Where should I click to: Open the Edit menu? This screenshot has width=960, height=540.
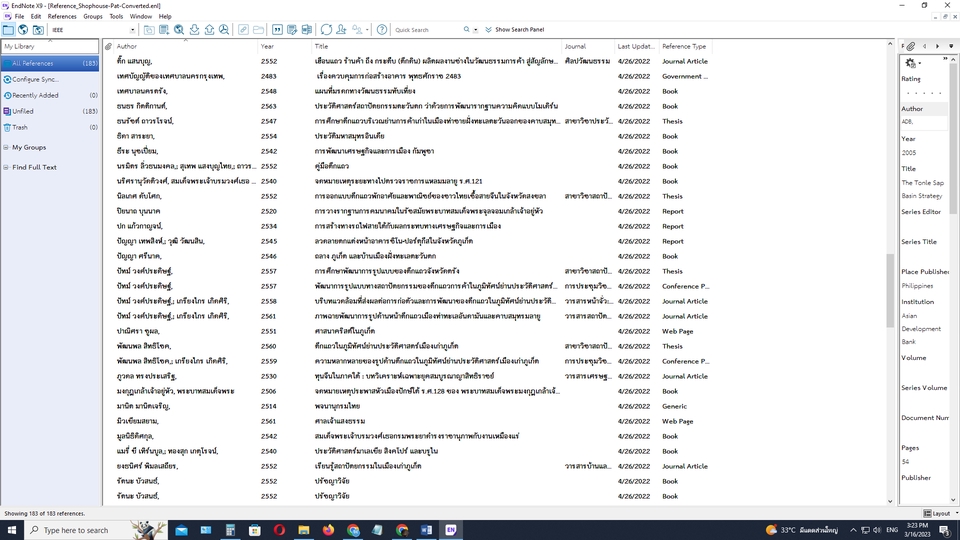click(36, 17)
